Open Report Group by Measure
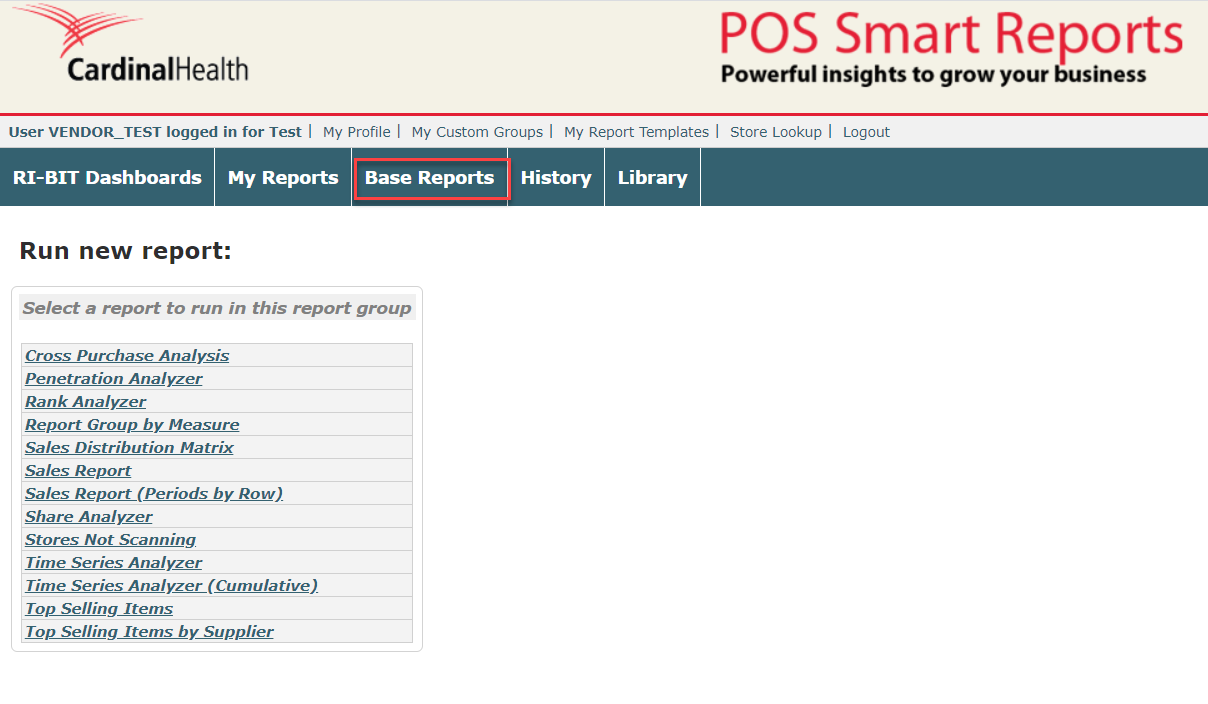This screenshot has width=1208, height=704. (x=132, y=425)
